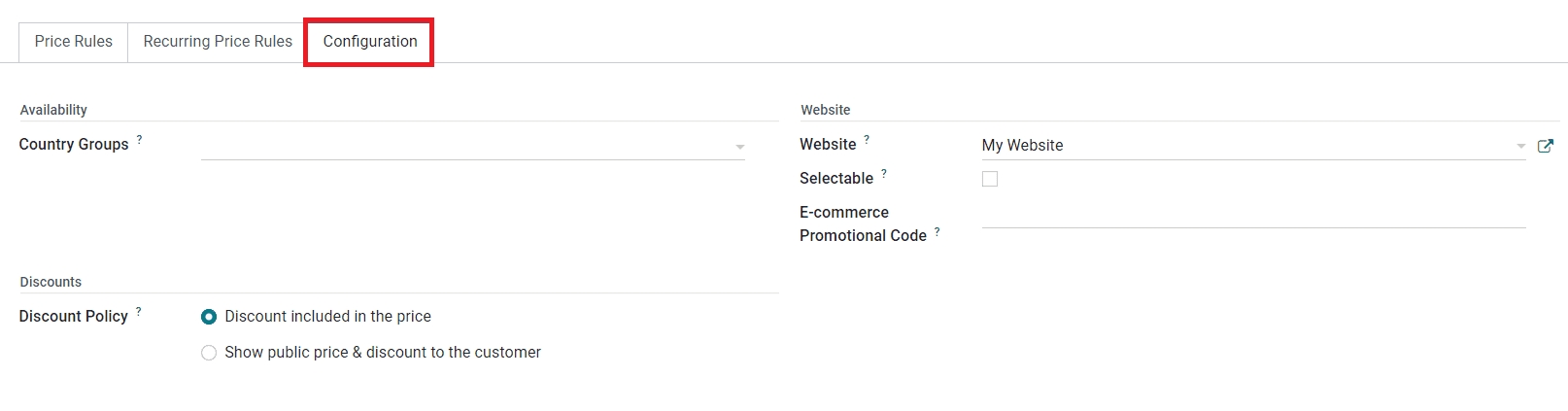Expand the Country Groups dropdown arrow

(x=740, y=147)
